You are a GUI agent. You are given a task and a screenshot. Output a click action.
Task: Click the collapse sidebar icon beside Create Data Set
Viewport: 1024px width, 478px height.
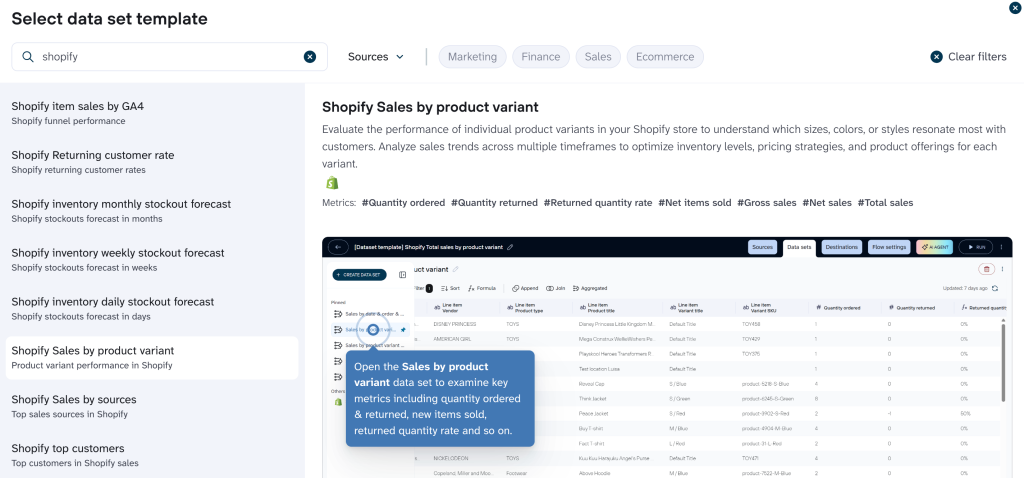click(402, 275)
